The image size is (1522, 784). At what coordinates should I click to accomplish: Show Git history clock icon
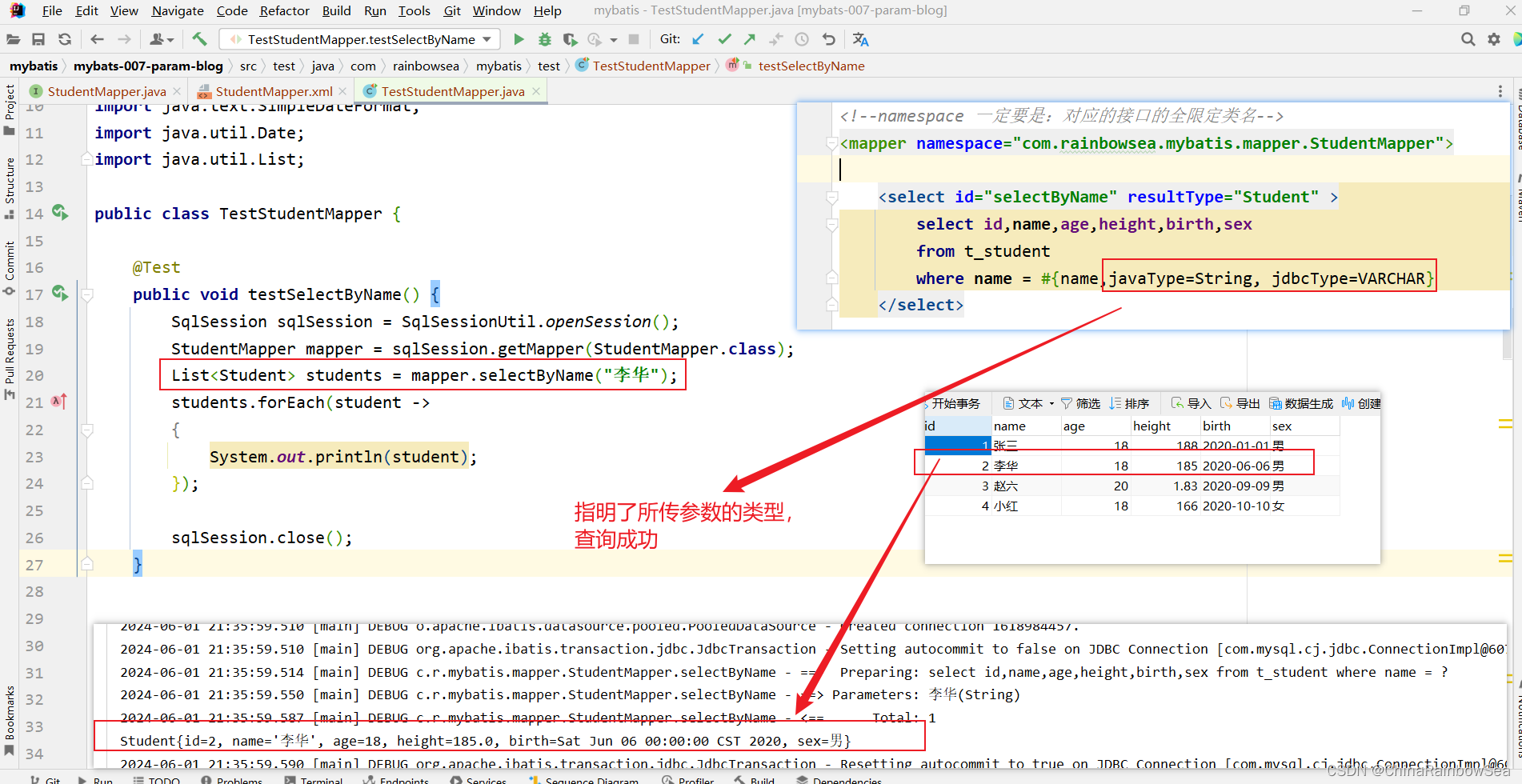tap(802, 39)
